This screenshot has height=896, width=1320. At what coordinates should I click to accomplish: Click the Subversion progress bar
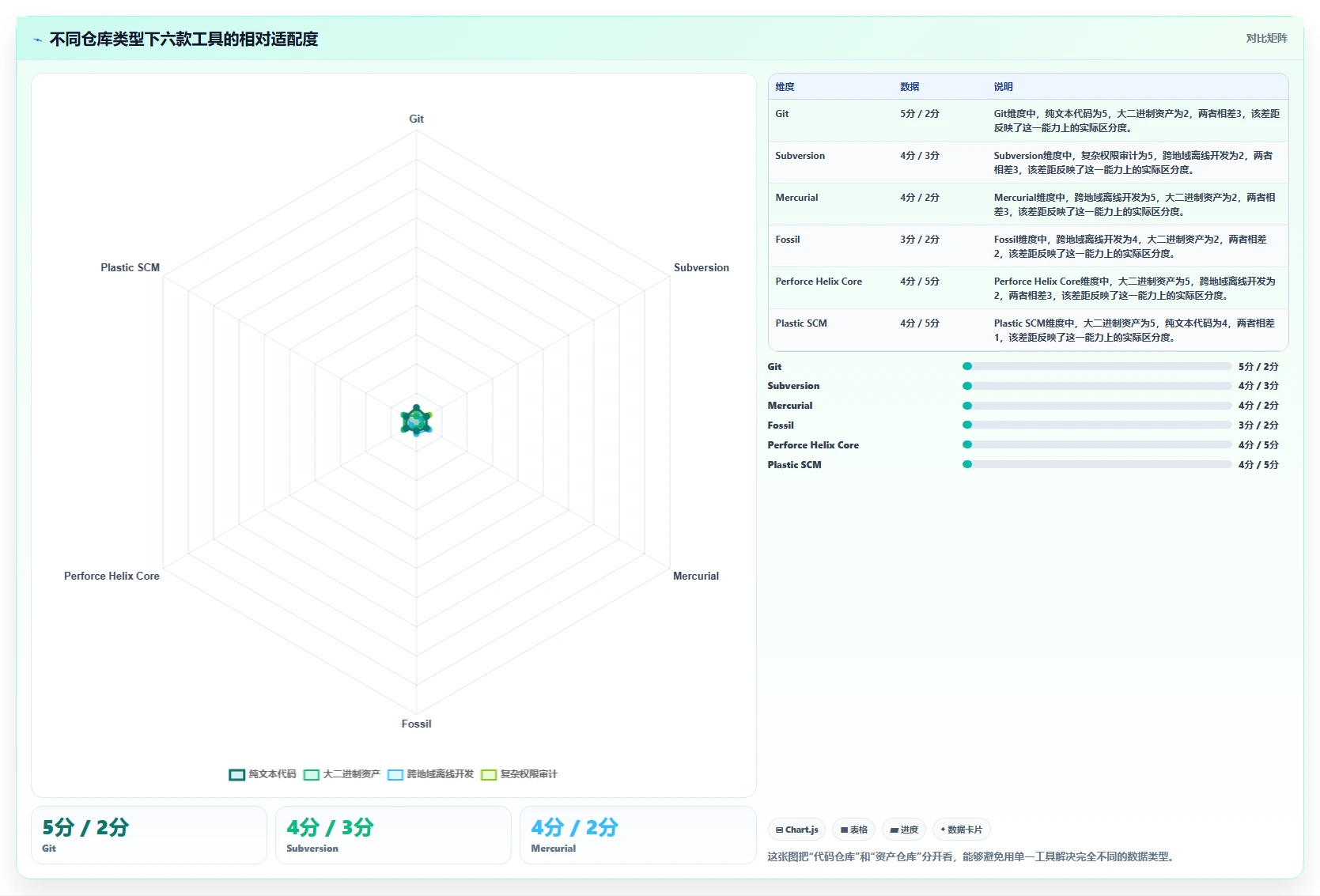(1097, 386)
